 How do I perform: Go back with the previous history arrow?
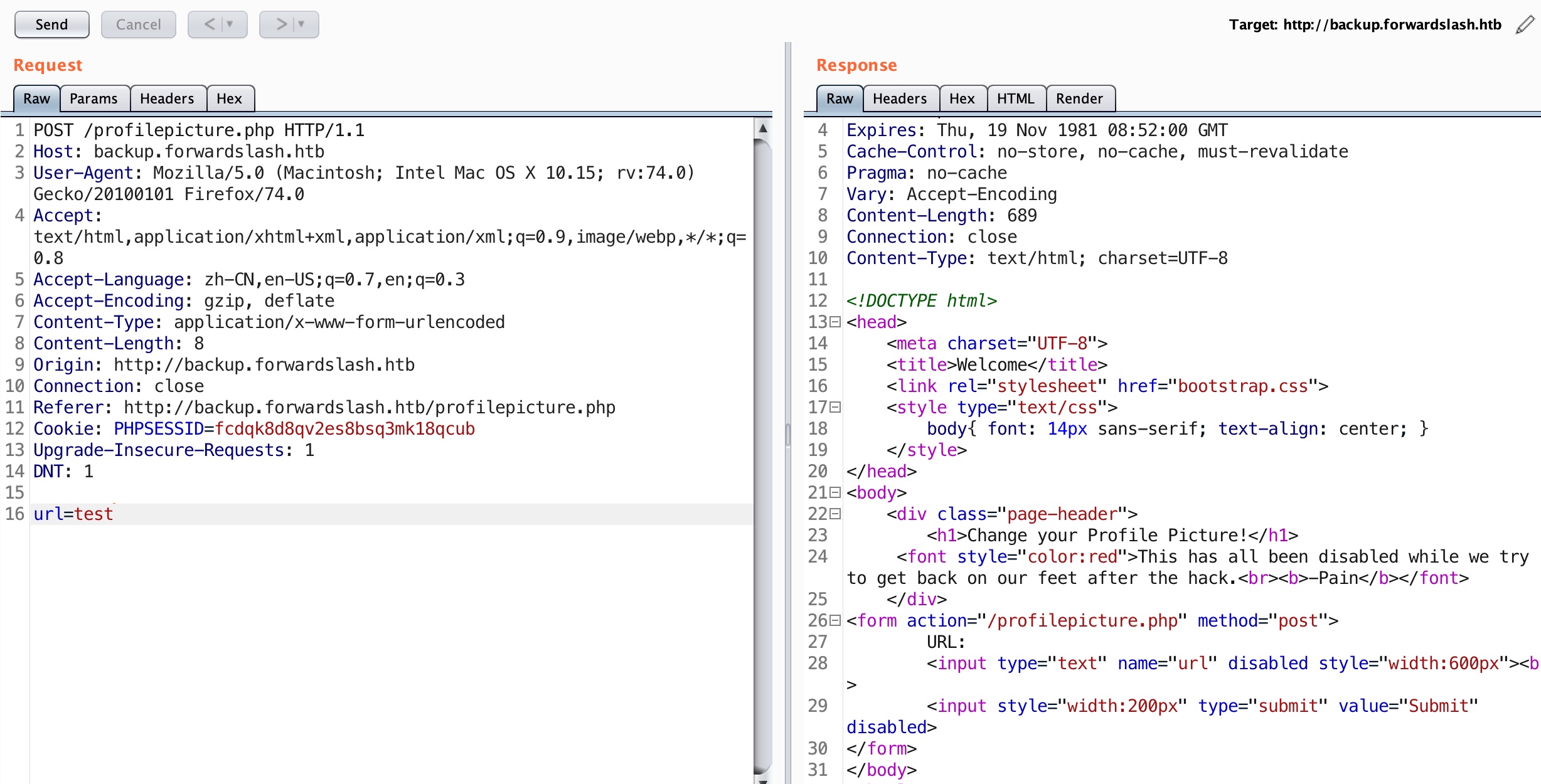[210, 24]
